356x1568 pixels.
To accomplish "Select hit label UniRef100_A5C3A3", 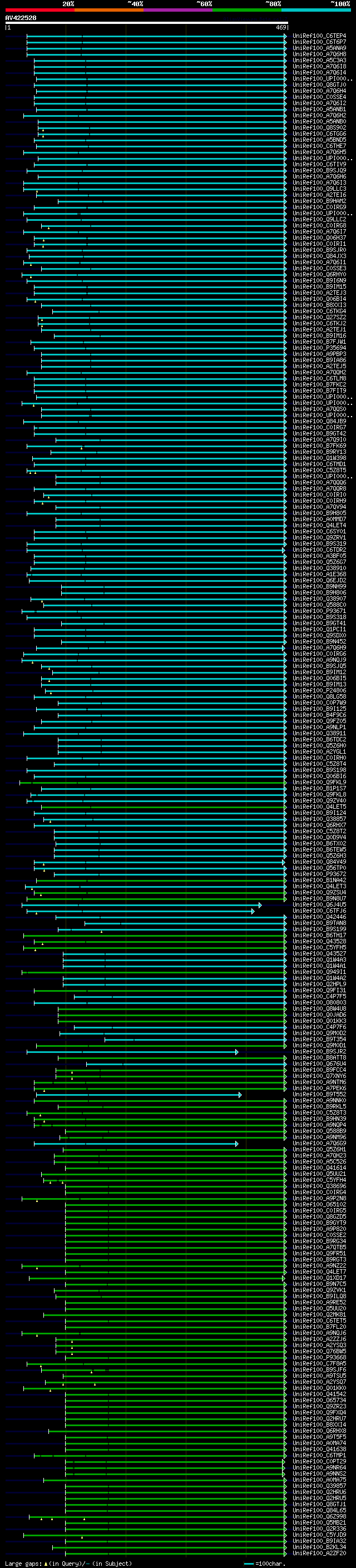I will click(x=319, y=60).
